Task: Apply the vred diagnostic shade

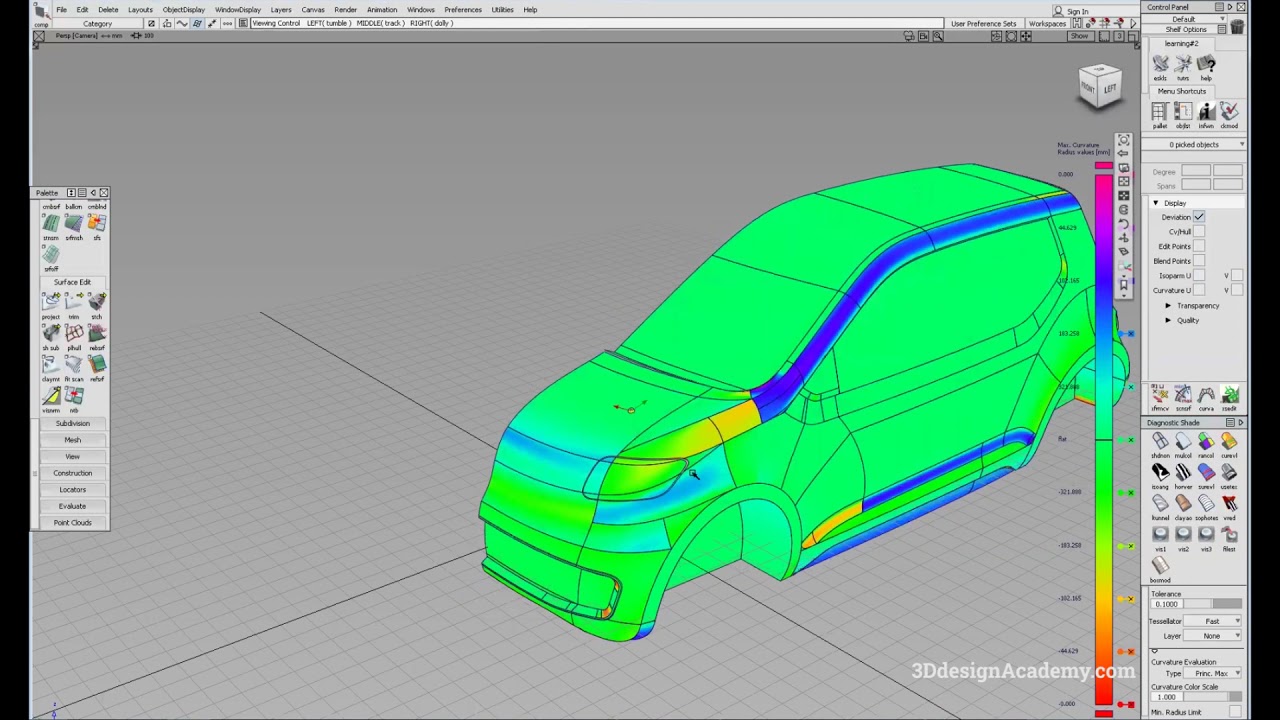Action: tap(1229, 504)
